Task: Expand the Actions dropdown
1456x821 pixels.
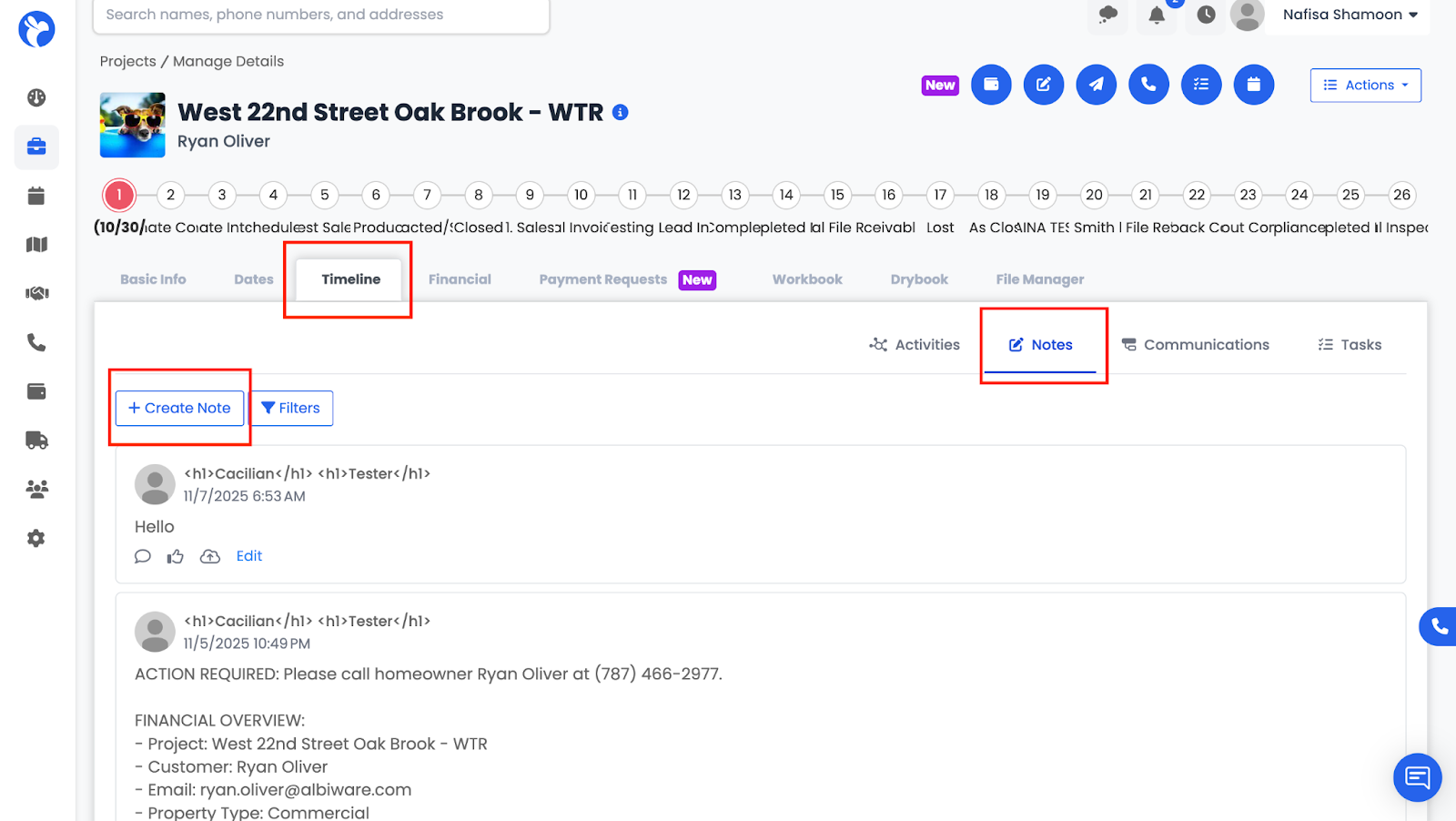Action: tap(1365, 86)
